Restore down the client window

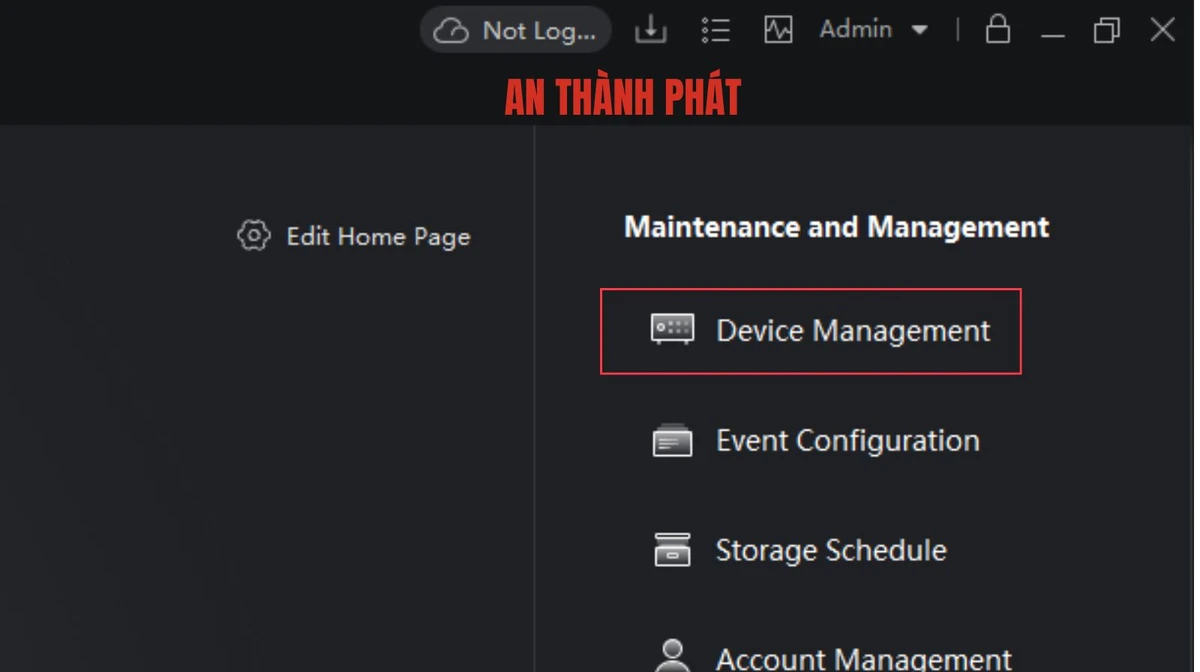pyautogui.click(x=1106, y=30)
